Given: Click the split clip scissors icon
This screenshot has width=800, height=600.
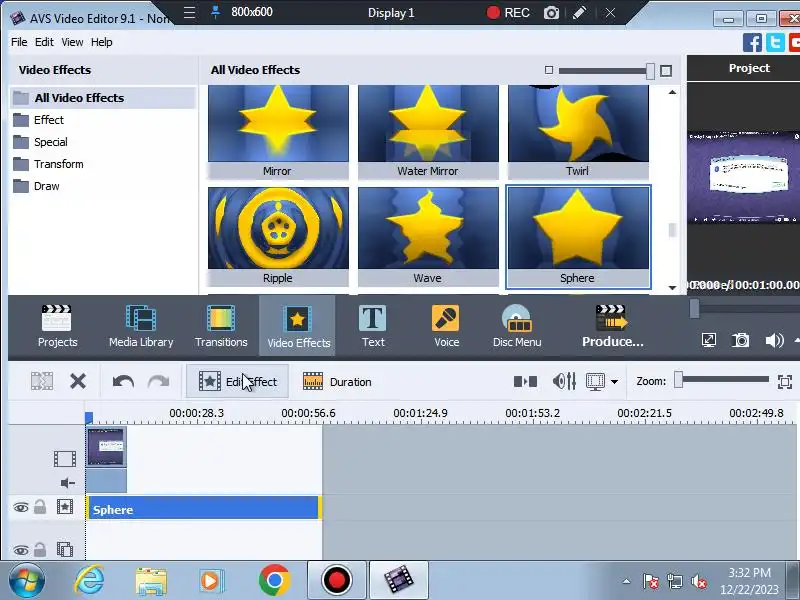Looking at the screenshot, I should pos(42,381).
